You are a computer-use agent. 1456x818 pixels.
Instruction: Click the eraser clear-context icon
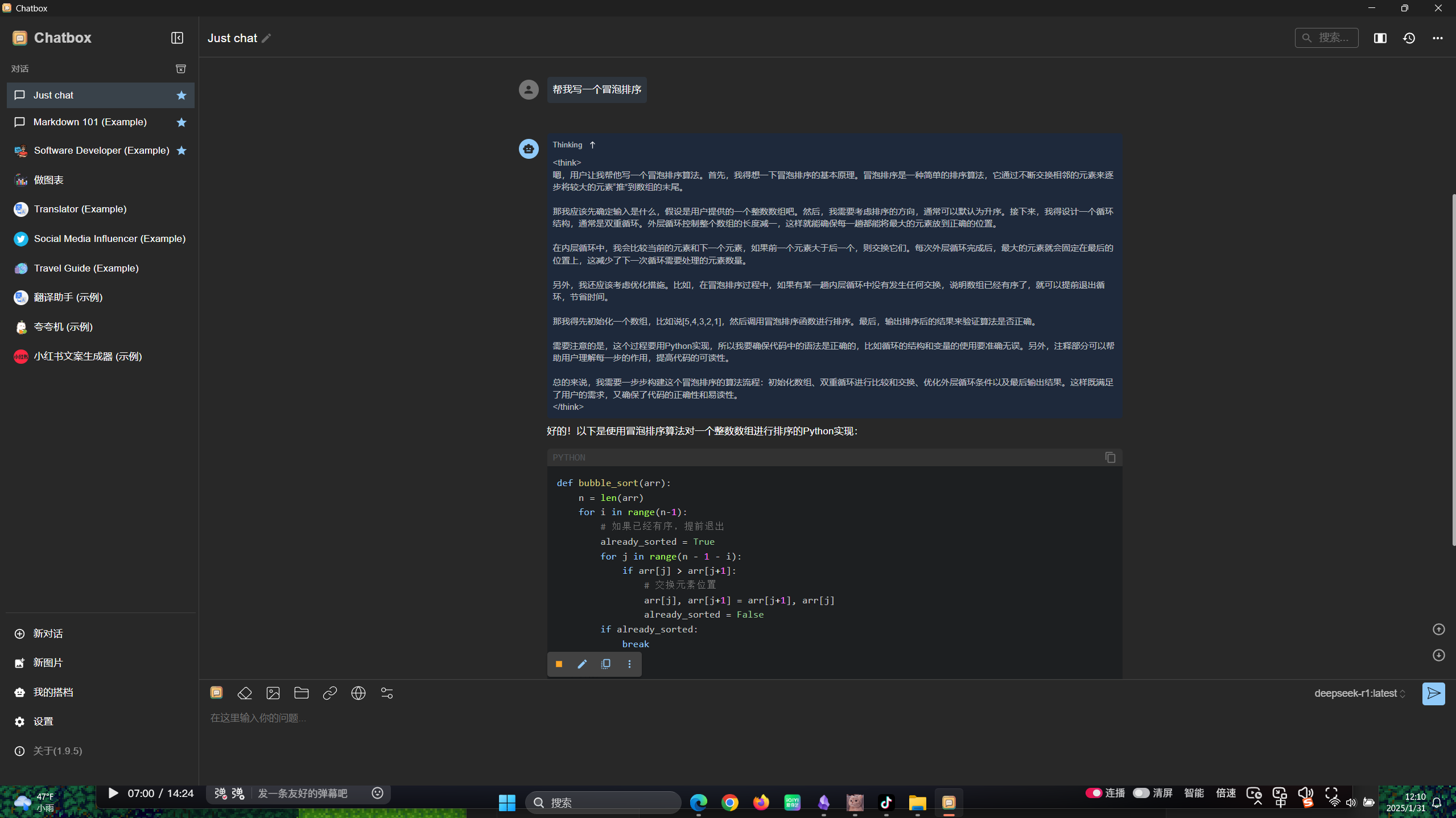[x=245, y=693]
